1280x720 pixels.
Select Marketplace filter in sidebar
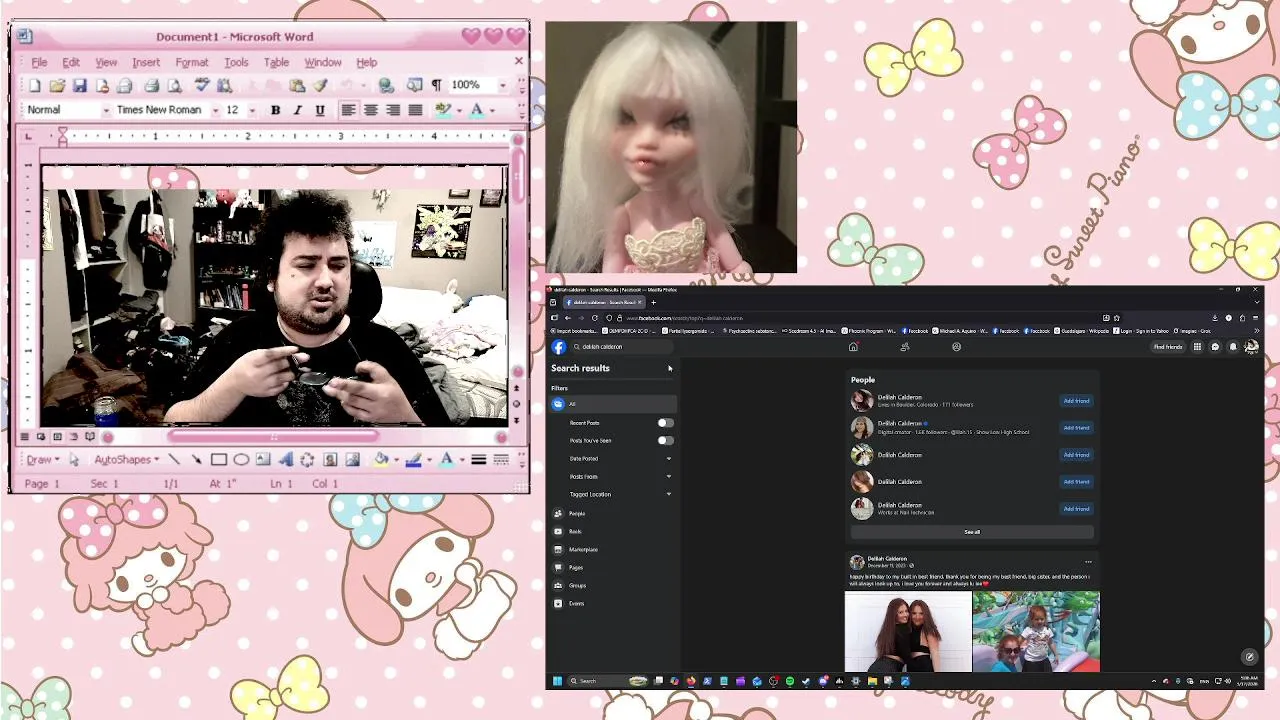point(612,549)
